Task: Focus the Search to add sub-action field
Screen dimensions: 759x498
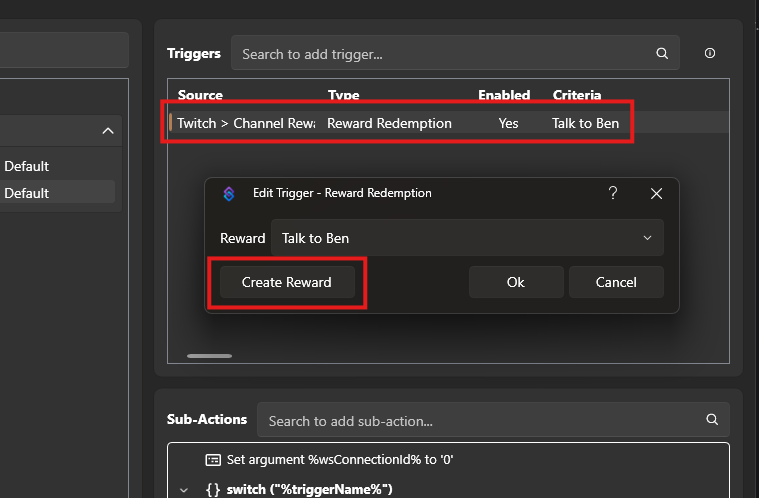Action: pyautogui.click(x=493, y=420)
